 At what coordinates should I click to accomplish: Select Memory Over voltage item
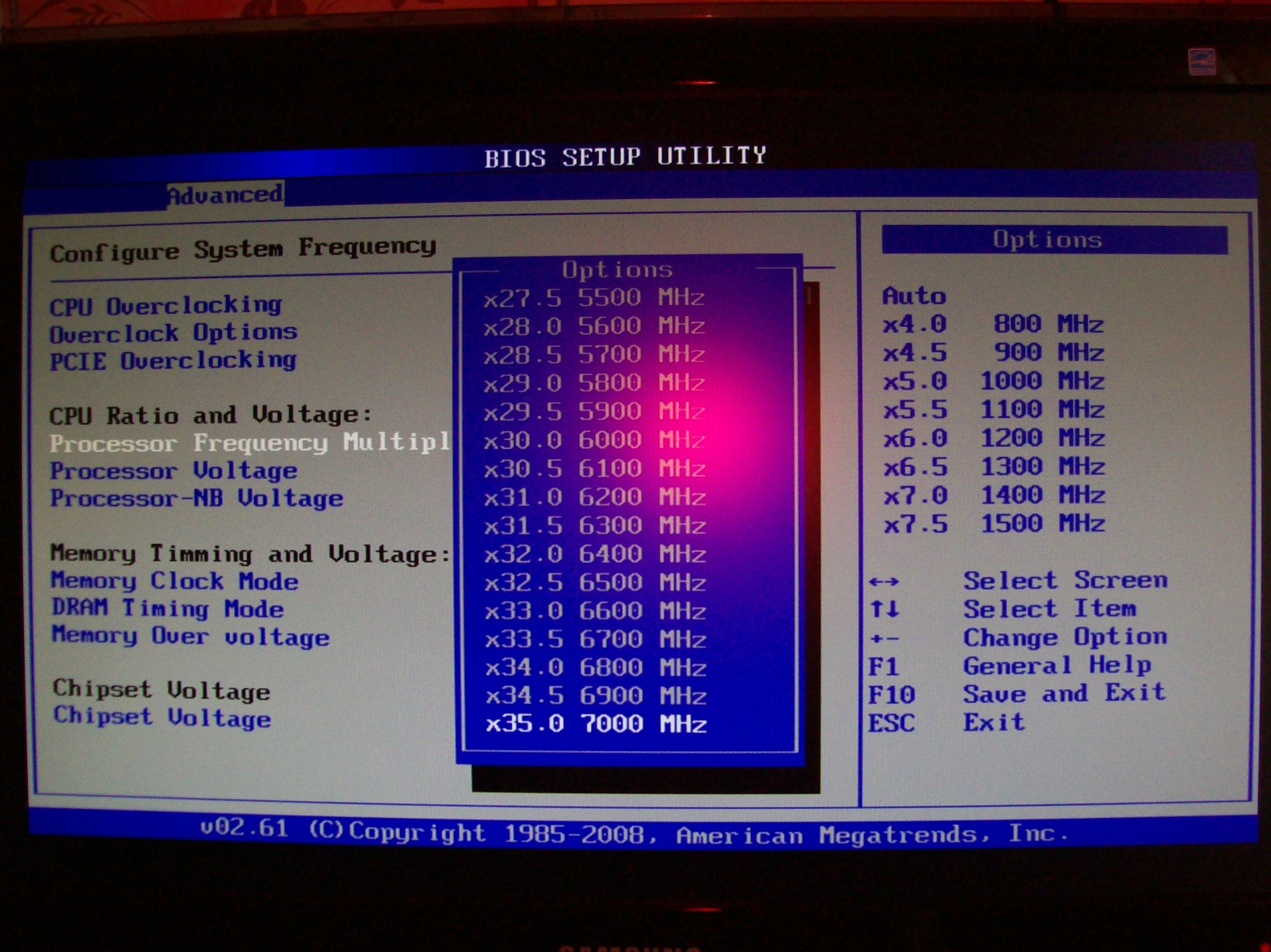(x=190, y=636)
